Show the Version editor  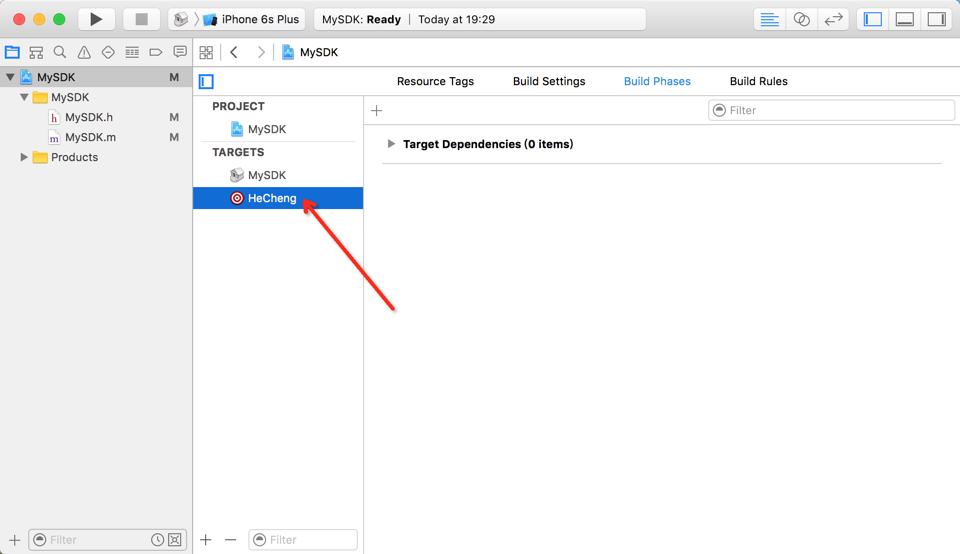(x=833, y=19)
